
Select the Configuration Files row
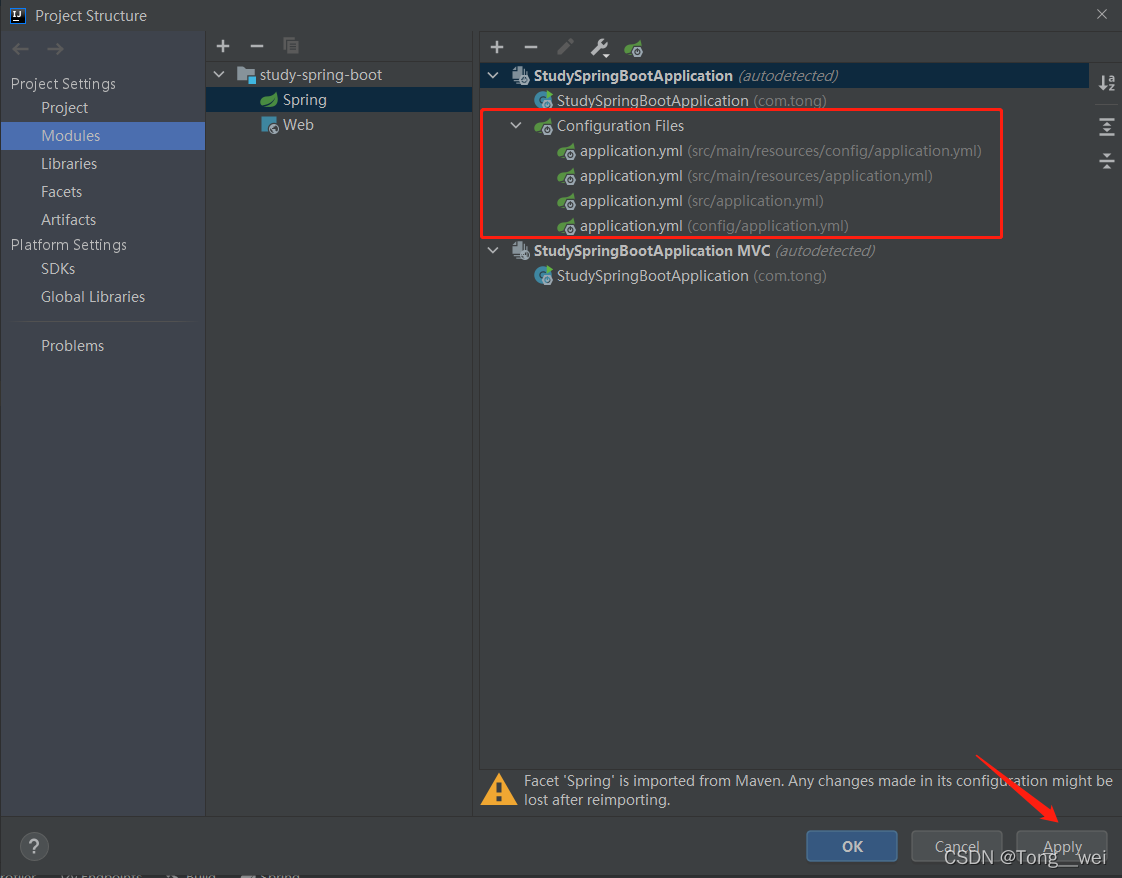(x=784, y=126)
